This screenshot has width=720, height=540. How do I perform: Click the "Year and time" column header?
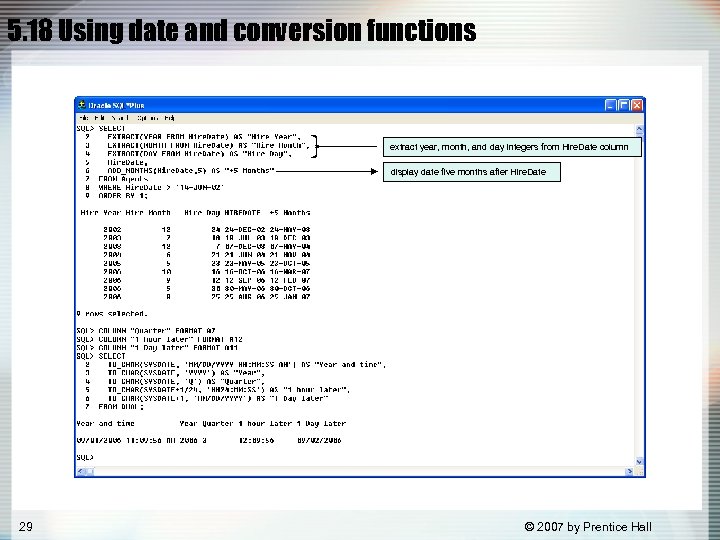point(105,423)
